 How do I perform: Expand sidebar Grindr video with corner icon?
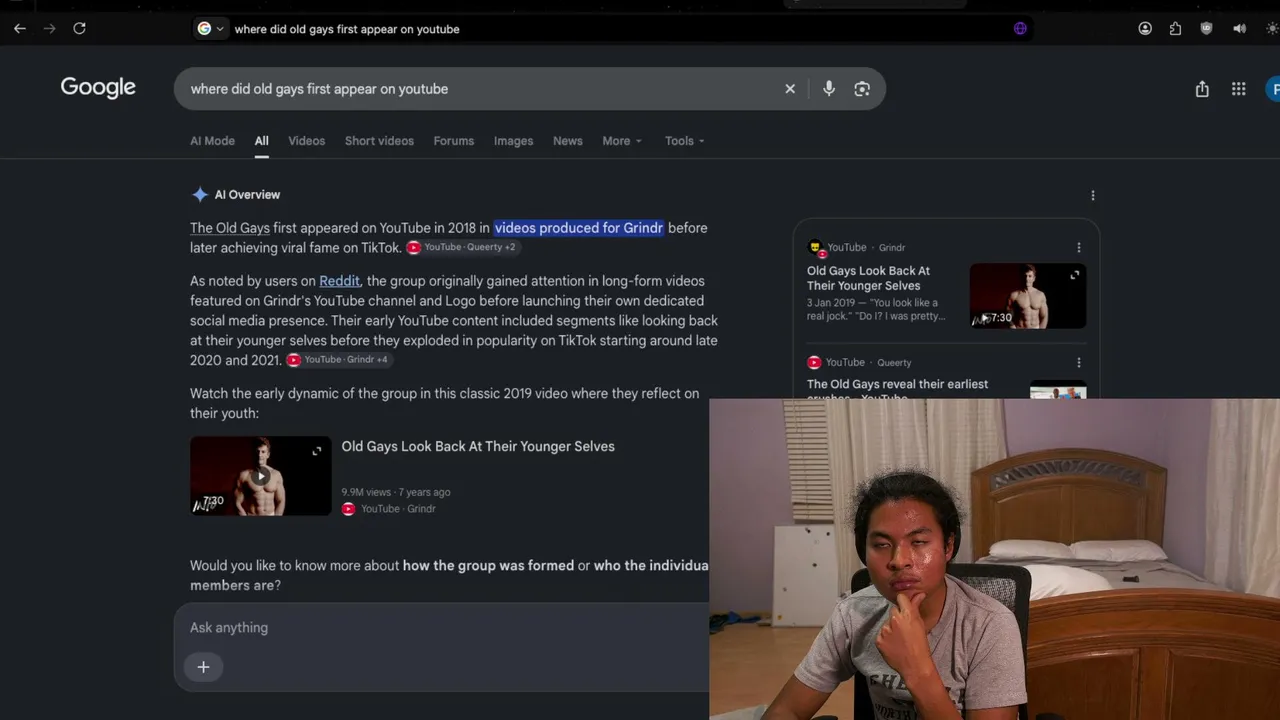[1075, 275]
